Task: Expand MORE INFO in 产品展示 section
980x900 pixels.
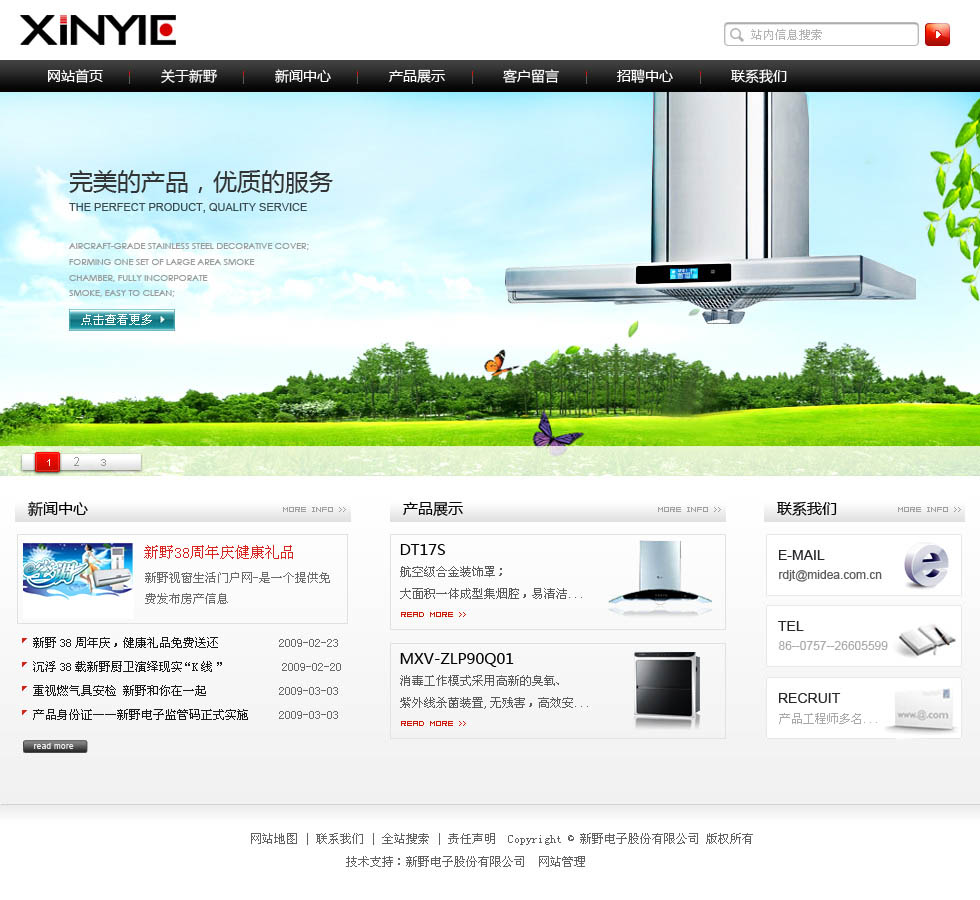Action: (x=689, y=510)
